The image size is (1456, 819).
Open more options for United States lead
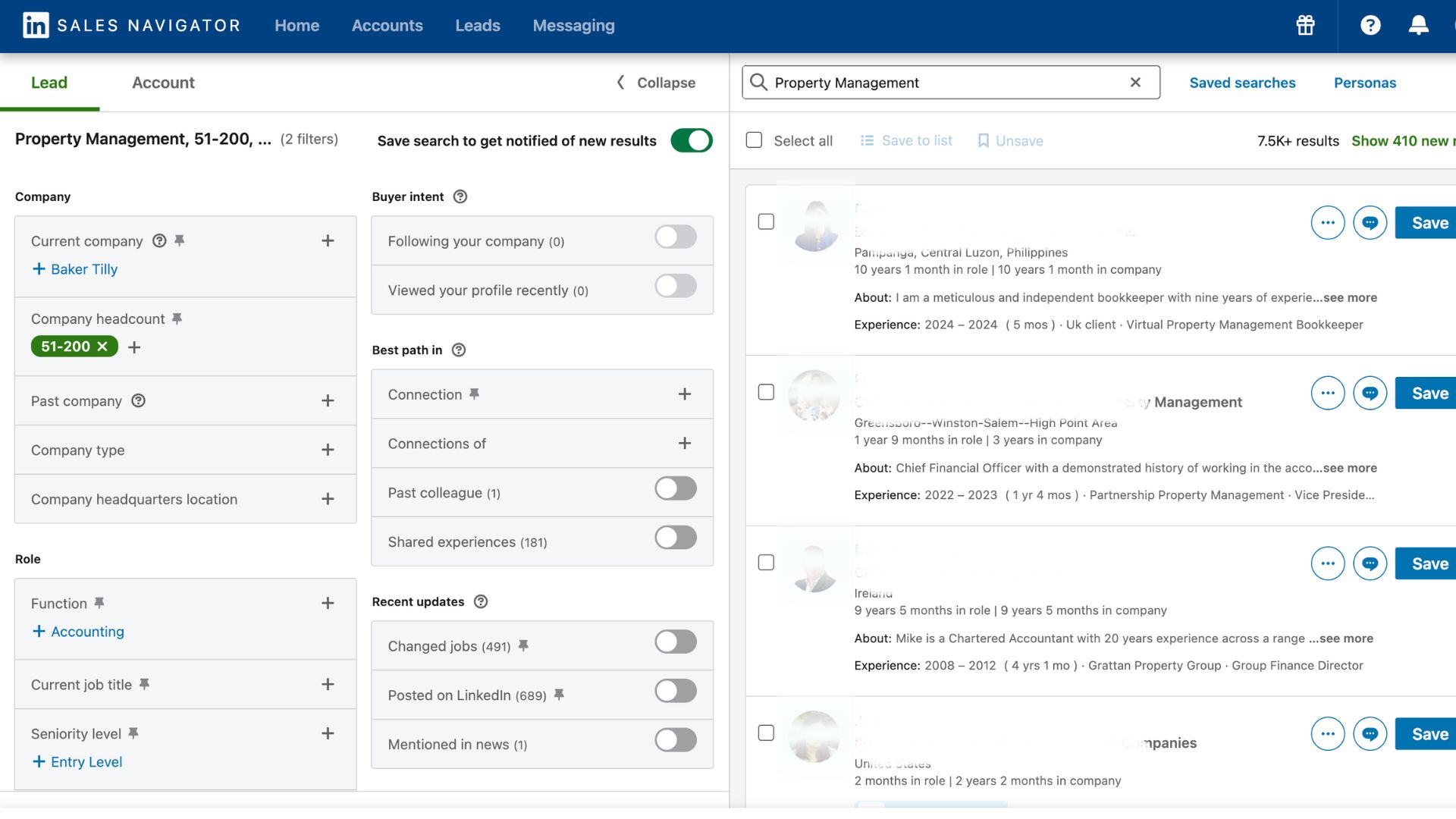click(x=1327, y=734)
